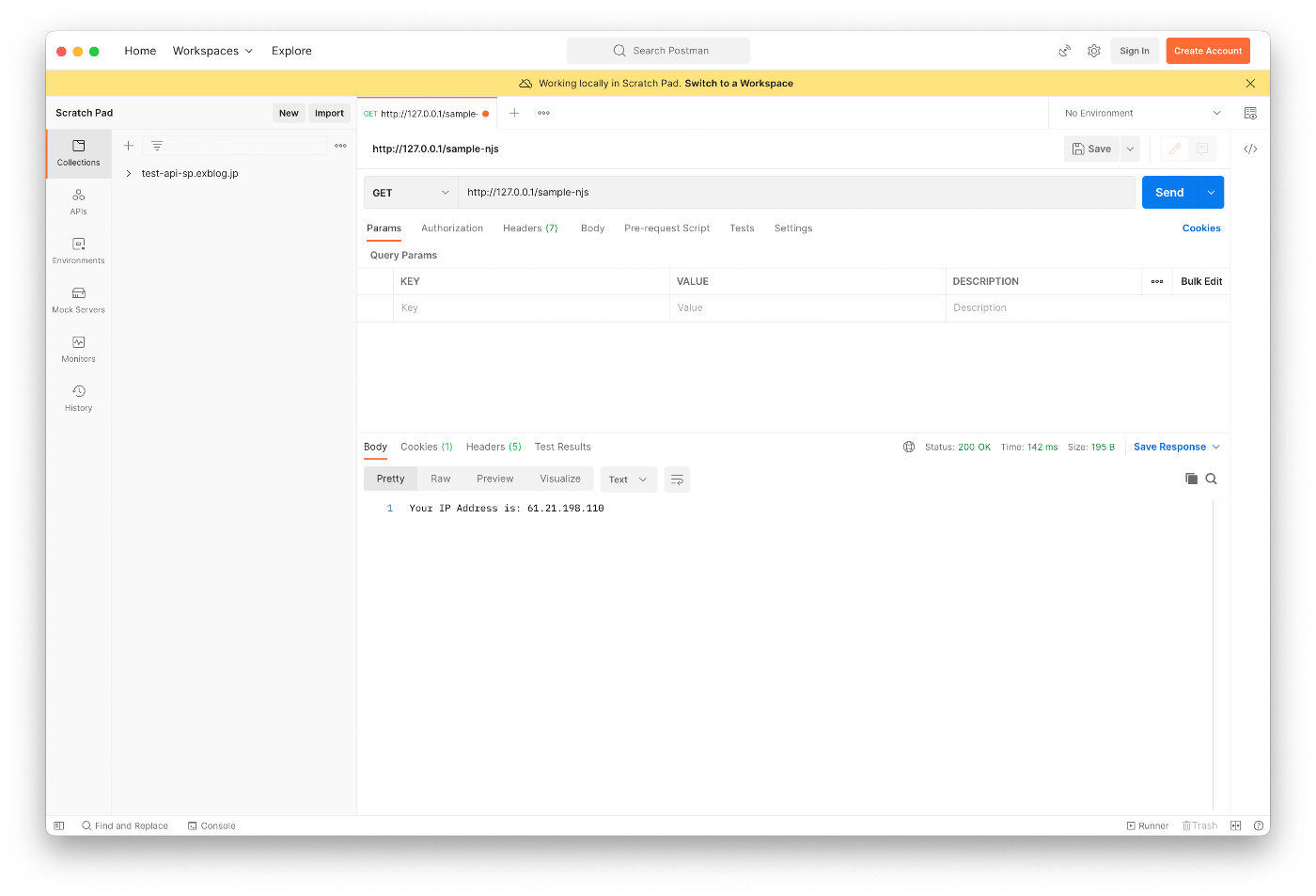Open the two-pane layout icon in status bar
This screenshot has width=1316, height=896.
[1235, 825]
